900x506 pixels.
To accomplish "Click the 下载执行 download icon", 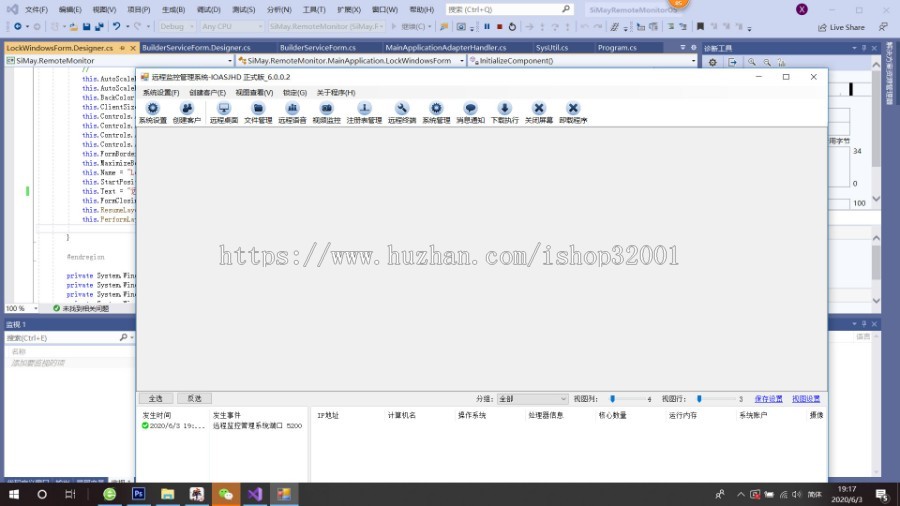I will tap(505, 112).
